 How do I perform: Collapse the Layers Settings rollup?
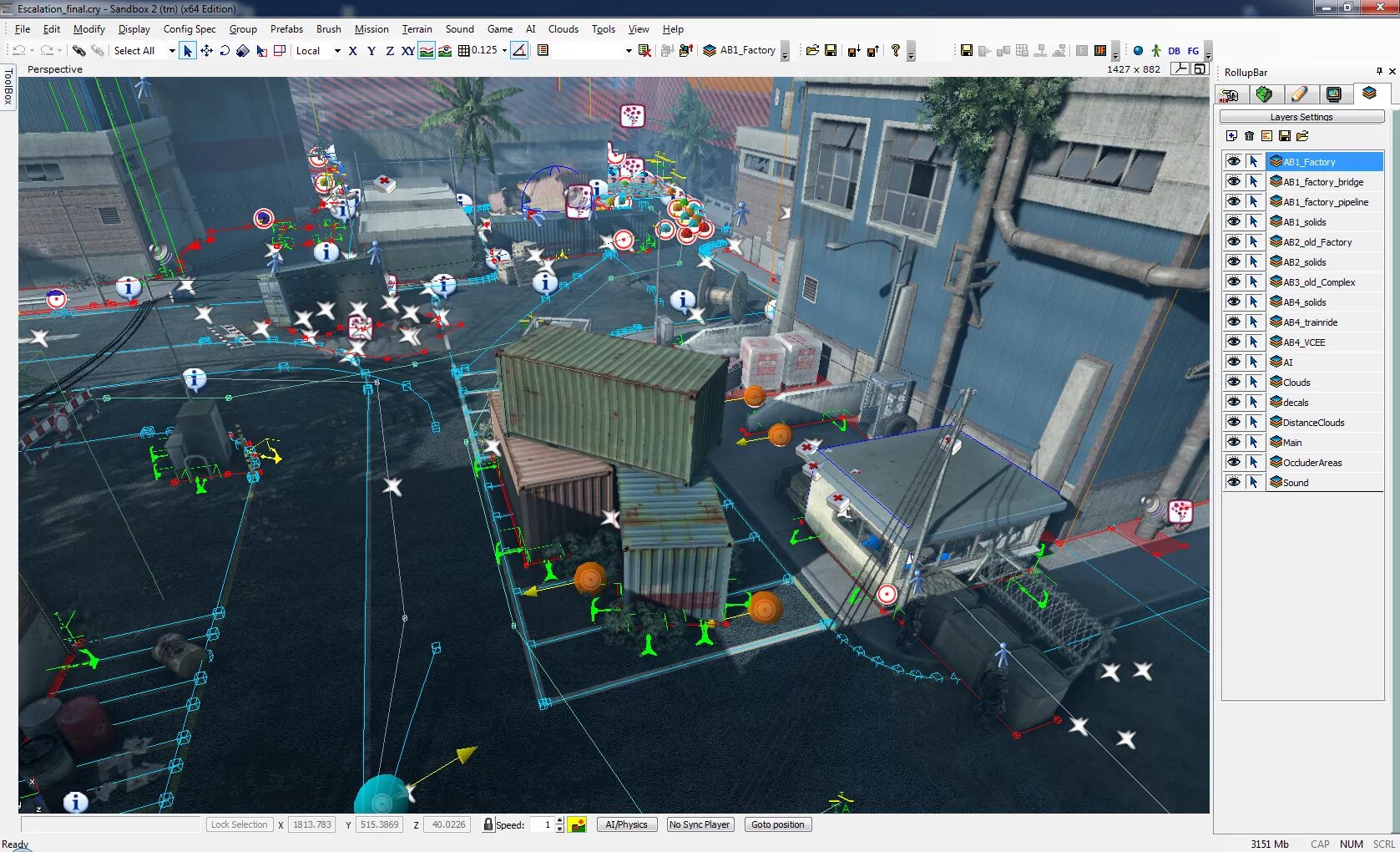pyautogui.click(x=1301, y=117)
